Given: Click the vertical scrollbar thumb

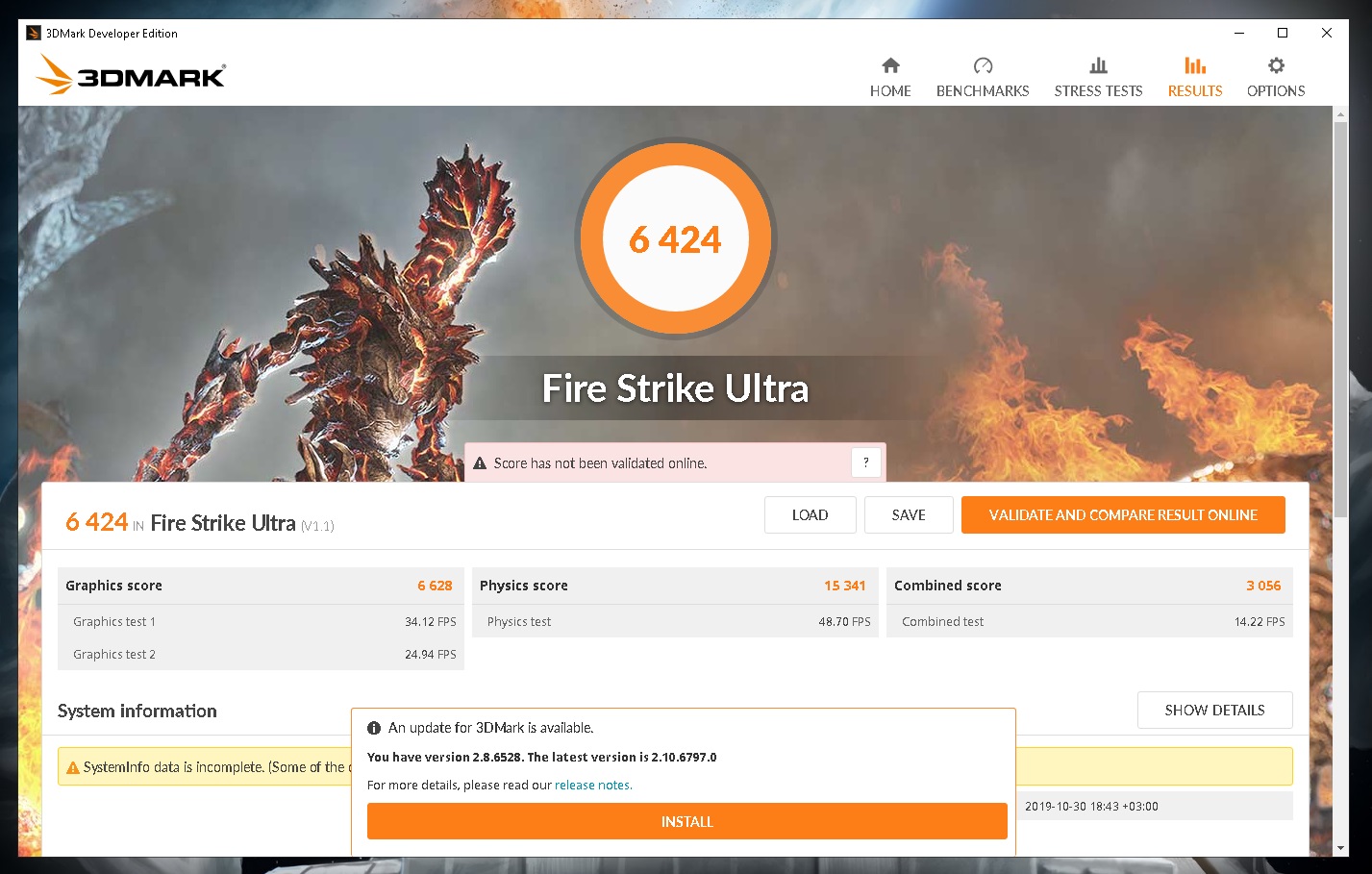Looking at the screenshot, I should click(1340, 319).
